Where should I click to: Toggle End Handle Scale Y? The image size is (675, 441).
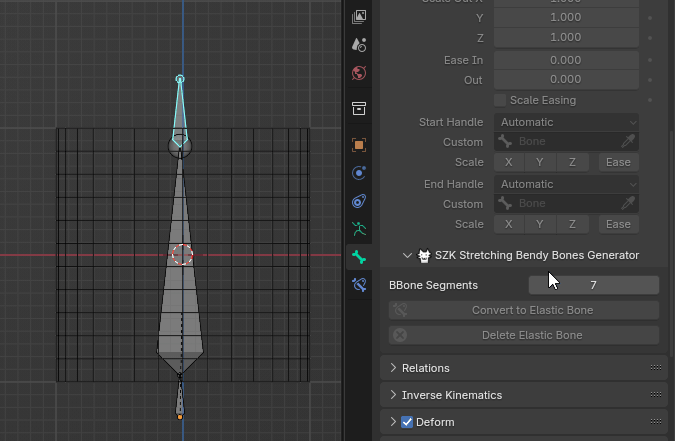[x=540, y=224]
